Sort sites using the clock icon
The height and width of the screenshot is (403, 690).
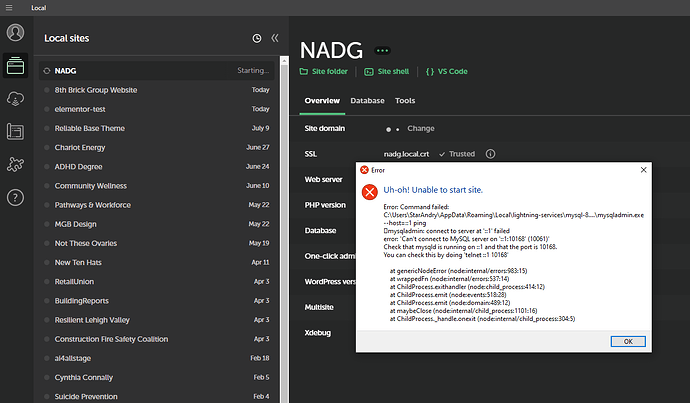257,38
